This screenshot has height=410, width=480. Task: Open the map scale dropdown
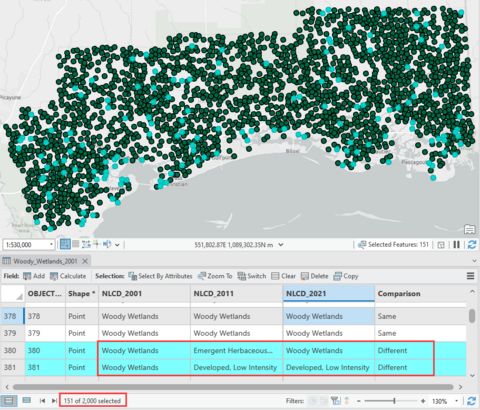51,245
